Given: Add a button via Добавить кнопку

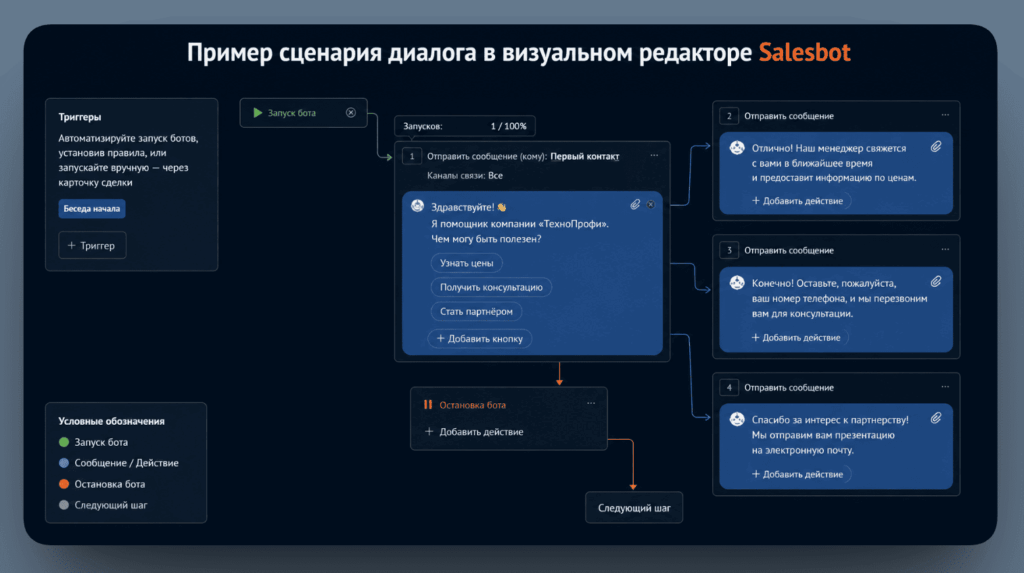Looking at the screenshot, I should point(479,338).
